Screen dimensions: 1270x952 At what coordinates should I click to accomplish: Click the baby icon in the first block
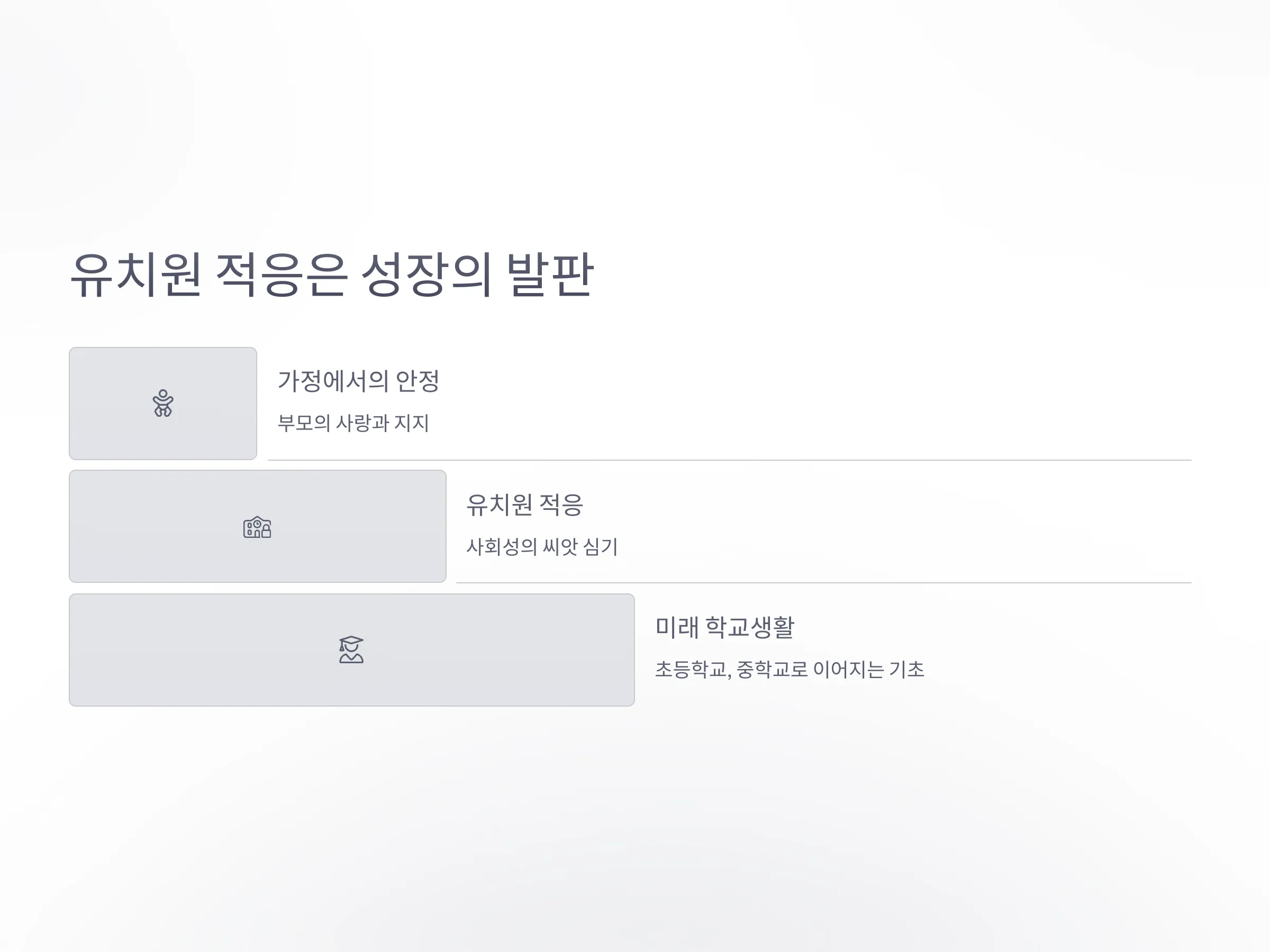coord(163,404)
